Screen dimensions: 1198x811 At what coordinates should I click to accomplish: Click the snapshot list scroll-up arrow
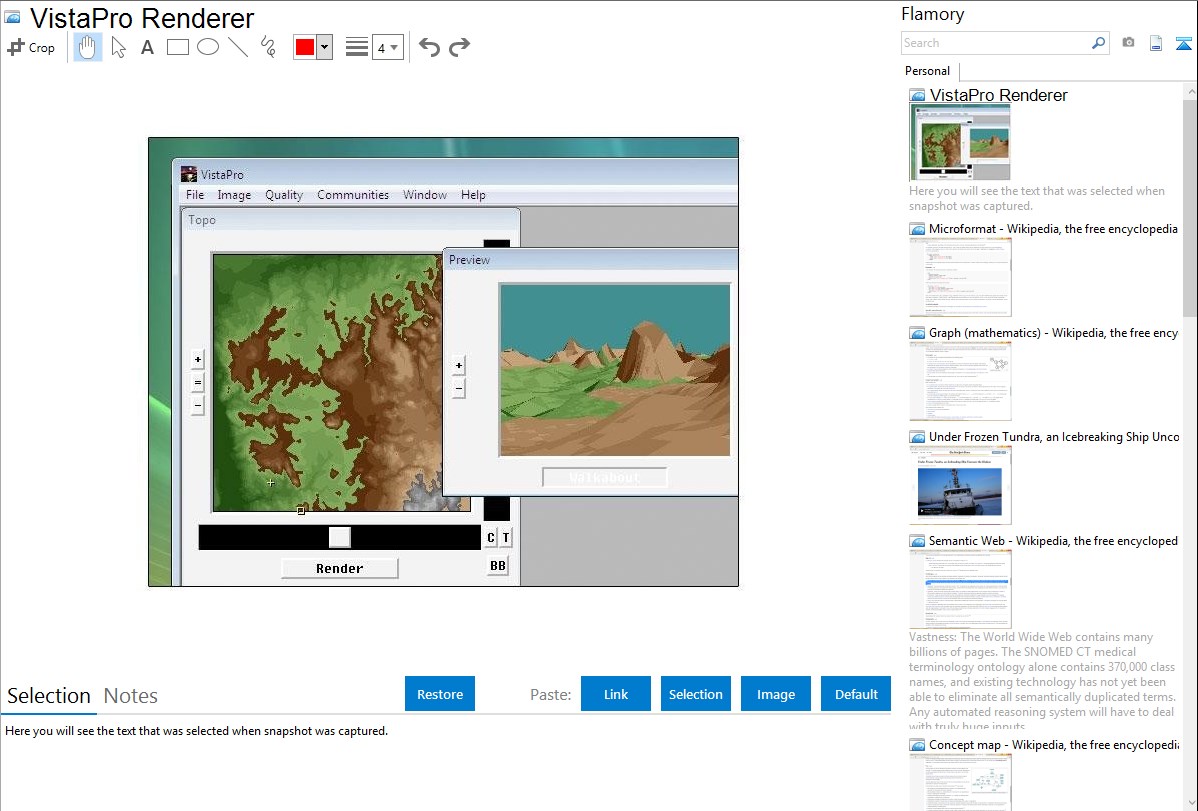pos(1190,92)
